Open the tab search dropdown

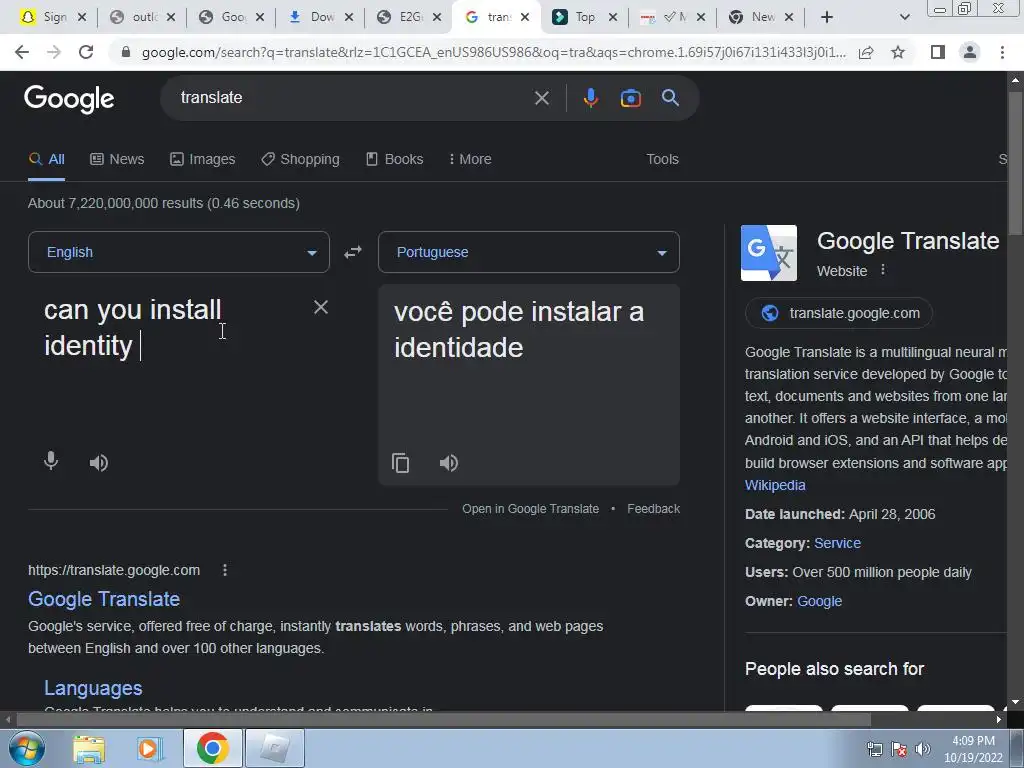[x=904, y=17]
